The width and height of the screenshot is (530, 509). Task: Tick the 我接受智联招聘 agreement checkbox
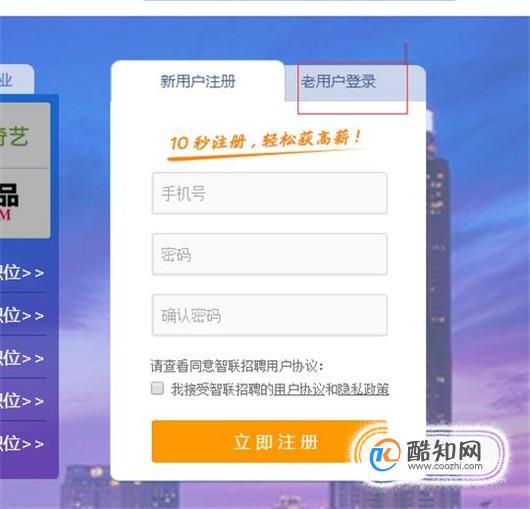point(157,388)
